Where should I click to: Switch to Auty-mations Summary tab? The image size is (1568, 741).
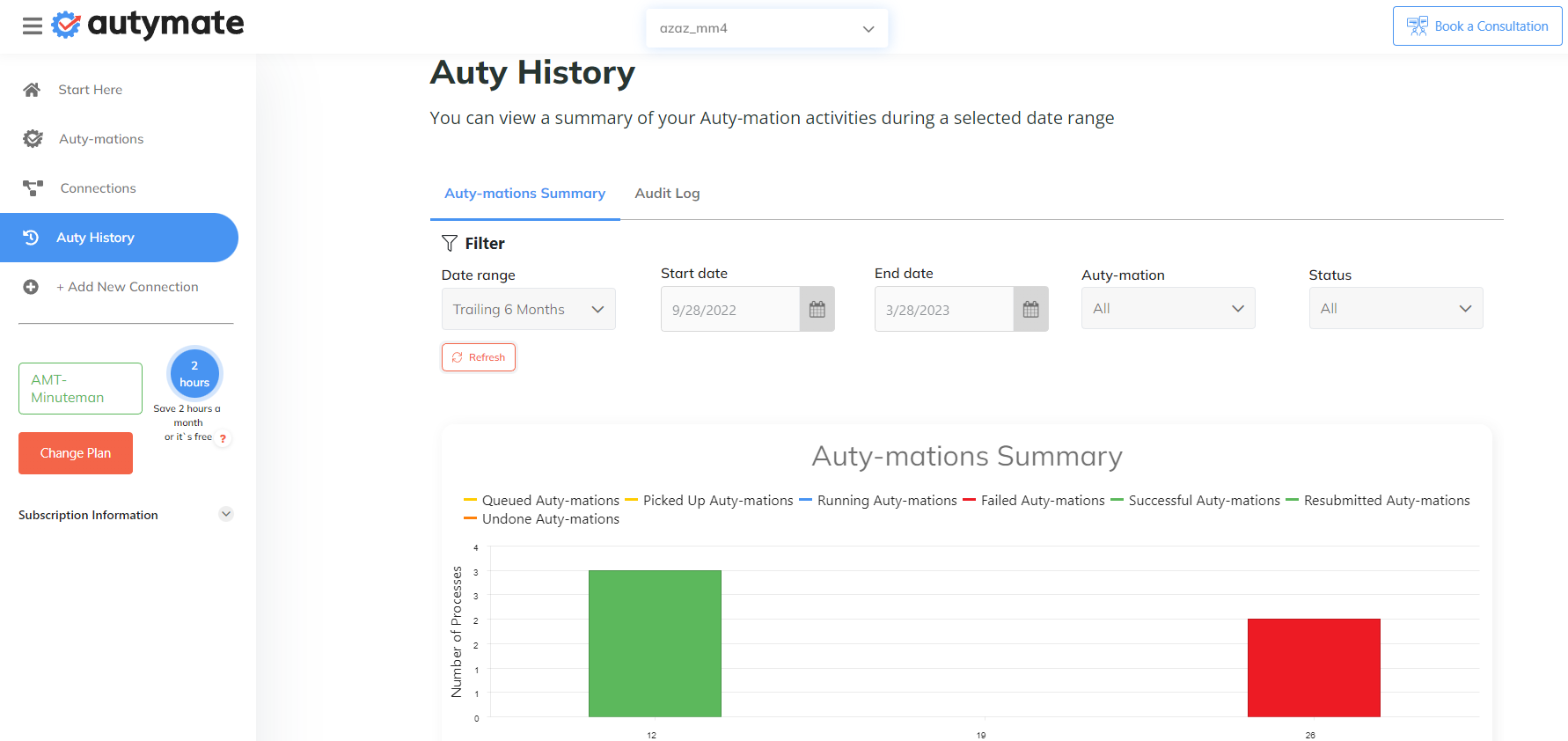click(x=524, y=194)
